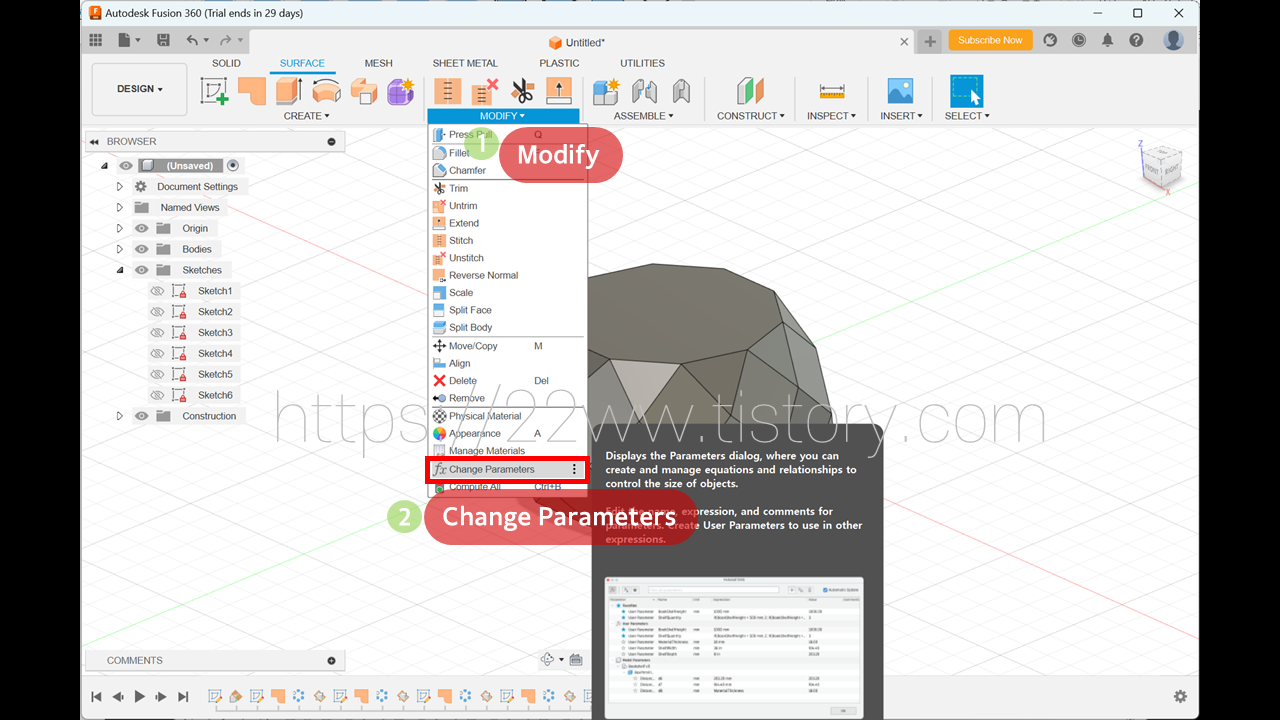1280x720 pixels.
Task: Switch to the MESH tab
Action: click(x=378, y=63)
